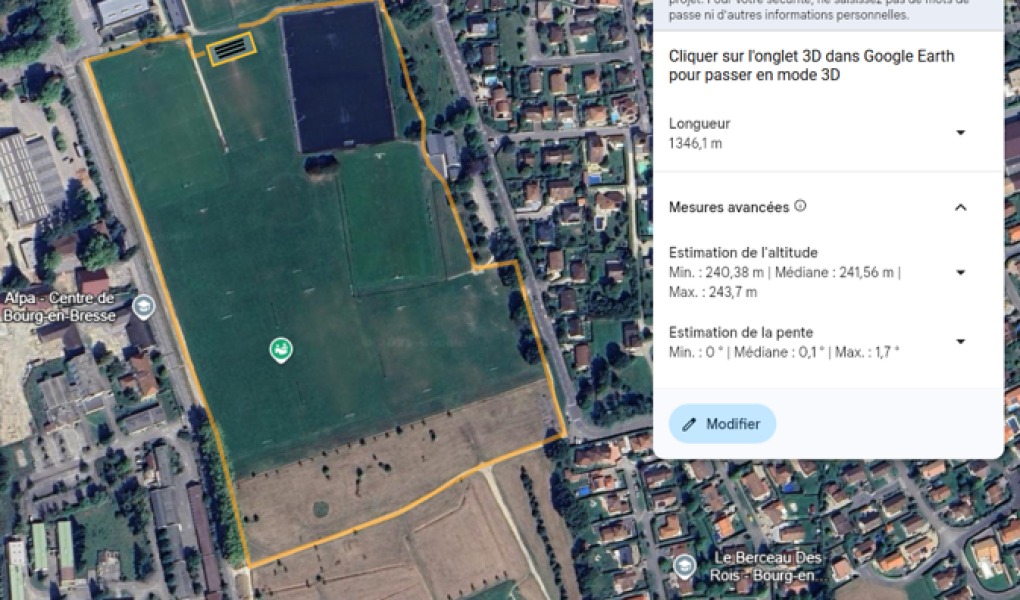Screen dimensions: 1020x600
Task: Select the small yellow striped rectangle shape
Action: click(x=231, y=49)
